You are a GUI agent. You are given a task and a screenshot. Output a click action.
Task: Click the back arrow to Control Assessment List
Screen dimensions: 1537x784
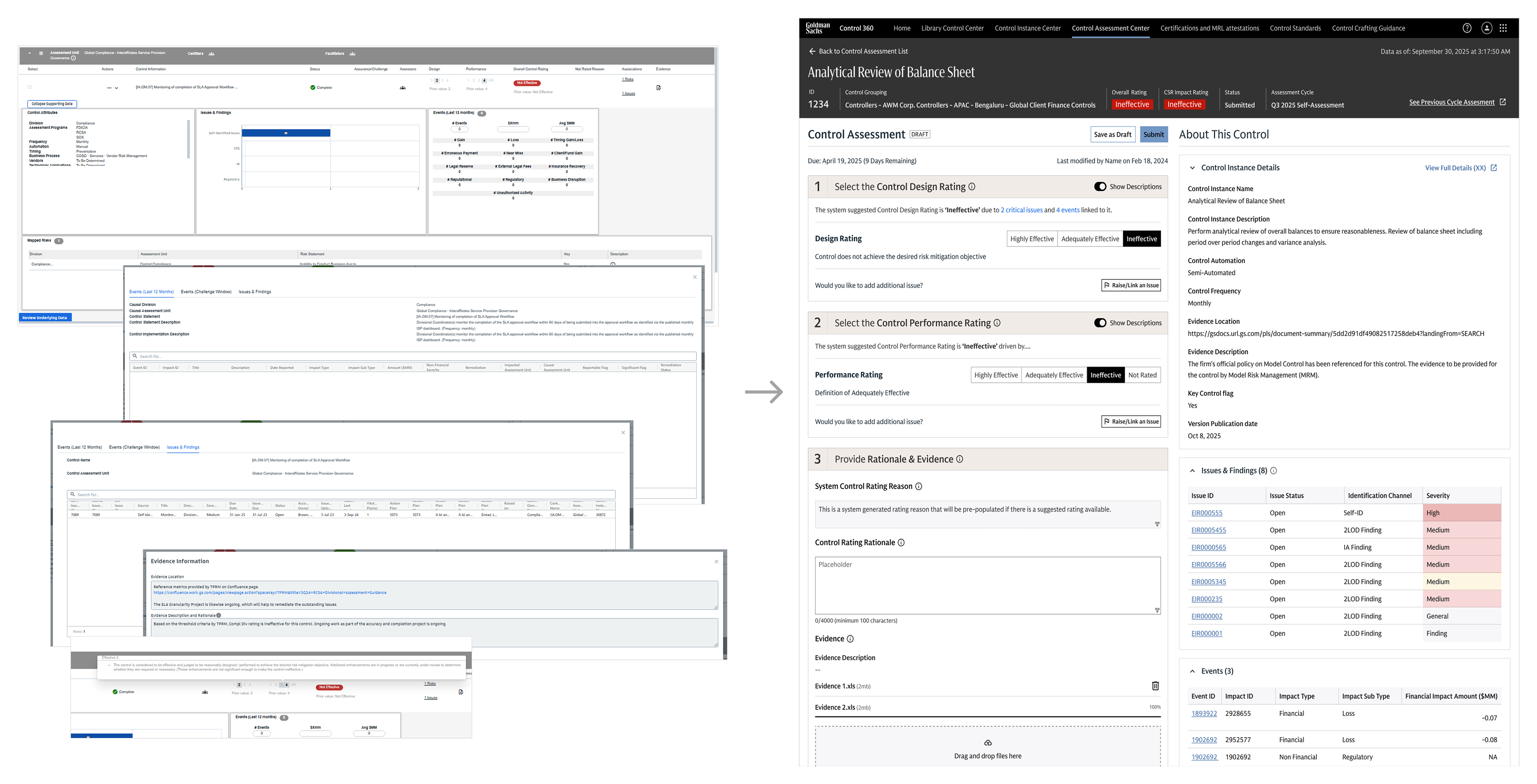[x=812, y=51]
